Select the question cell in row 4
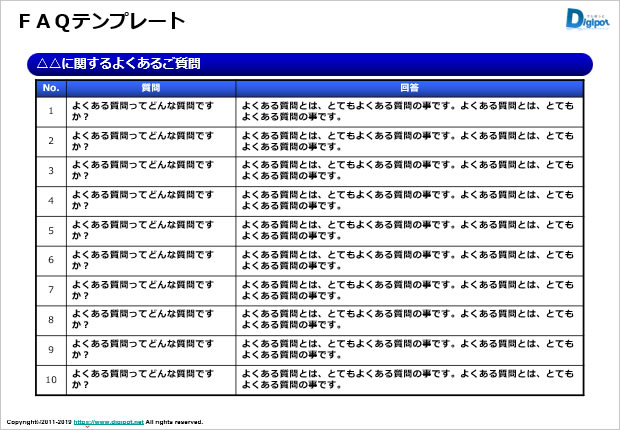Screen dimensions: 620x430 pyautogui.click(x=151, y=201)
